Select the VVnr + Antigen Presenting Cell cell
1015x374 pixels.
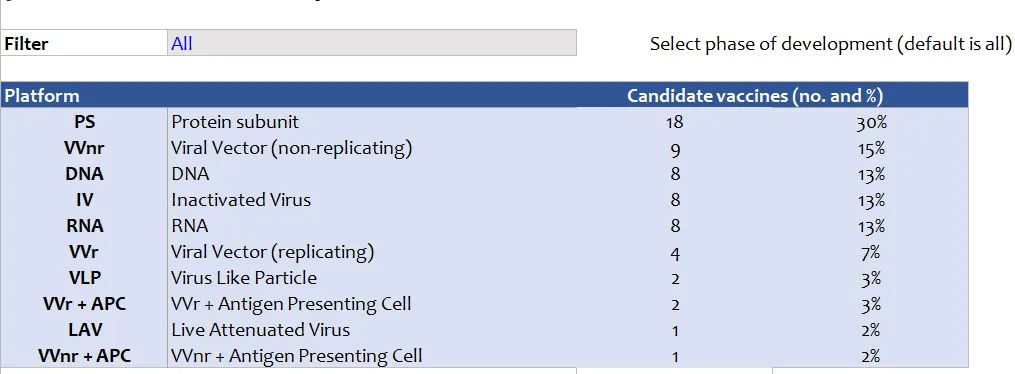click(372, 355)
